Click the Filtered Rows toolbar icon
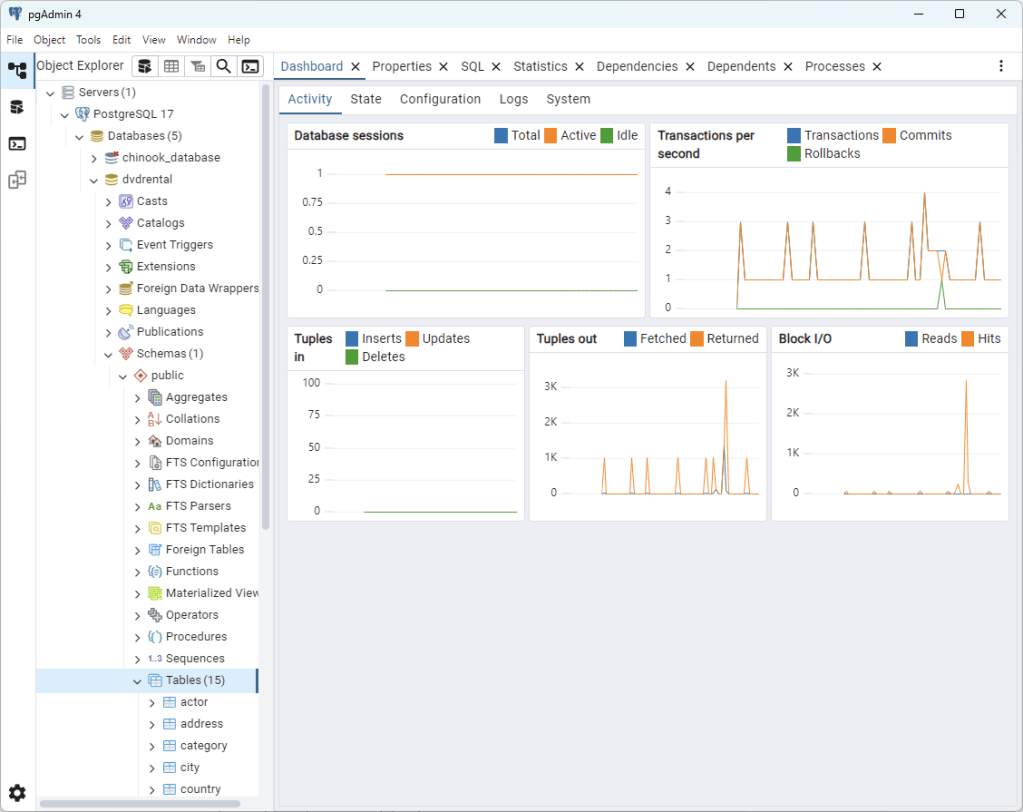This screenshot has height=812, width=1023. coord(198,66)
